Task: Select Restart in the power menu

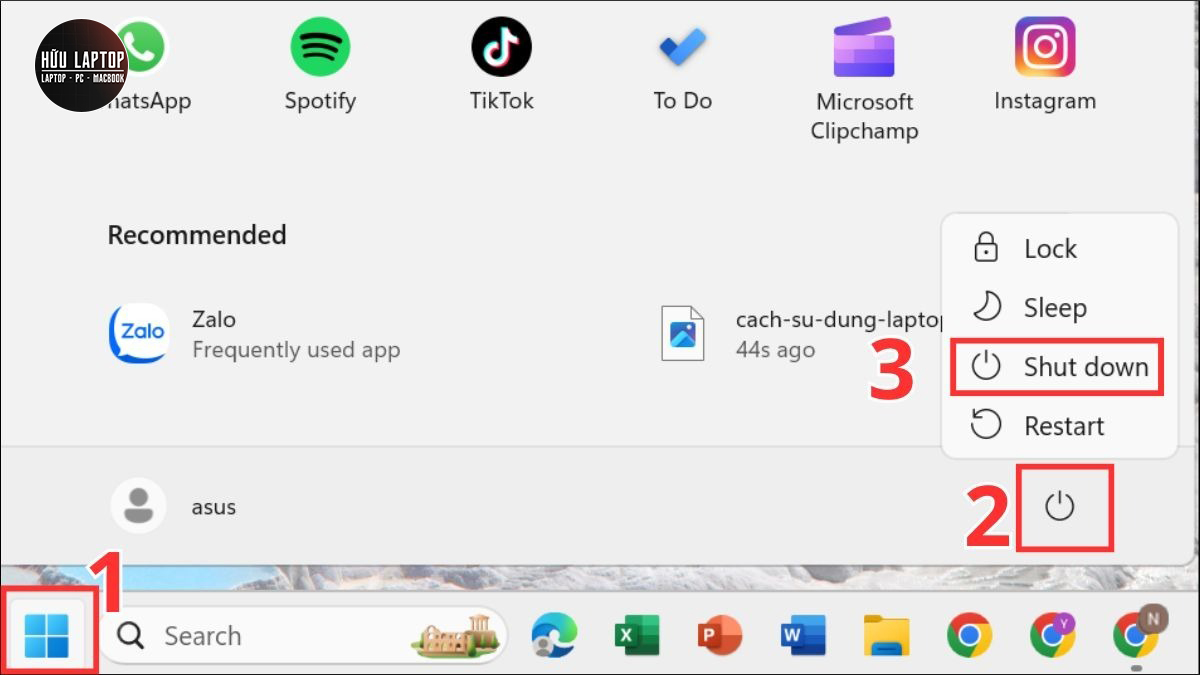Action: tap(1058, 426)
